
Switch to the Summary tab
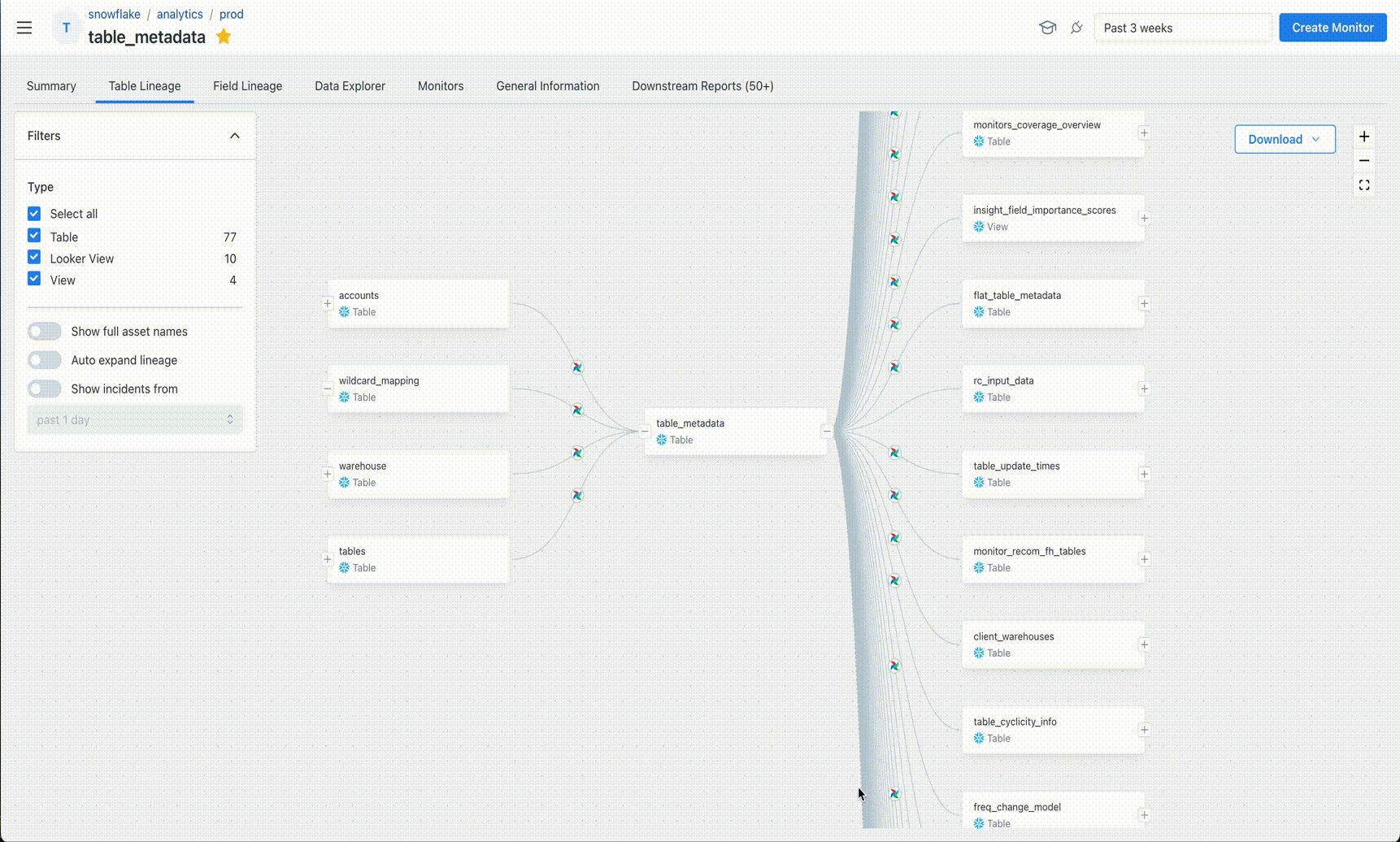point(51,86)
